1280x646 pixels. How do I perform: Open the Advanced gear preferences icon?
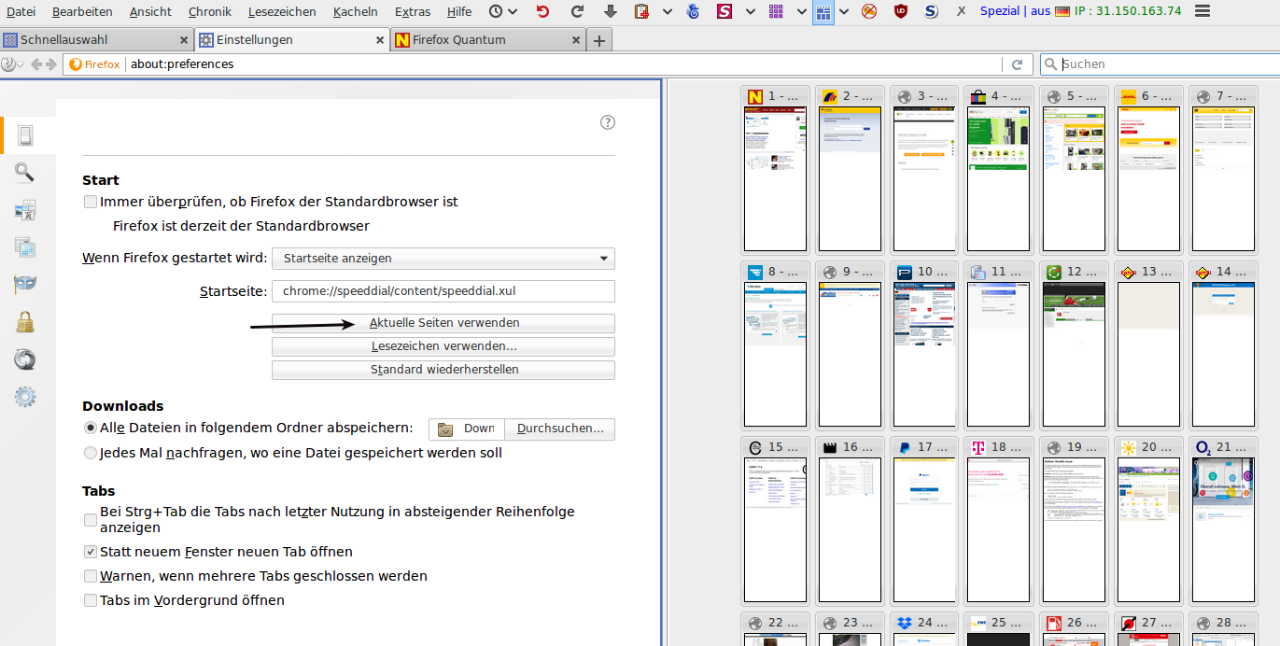[25, 397]
